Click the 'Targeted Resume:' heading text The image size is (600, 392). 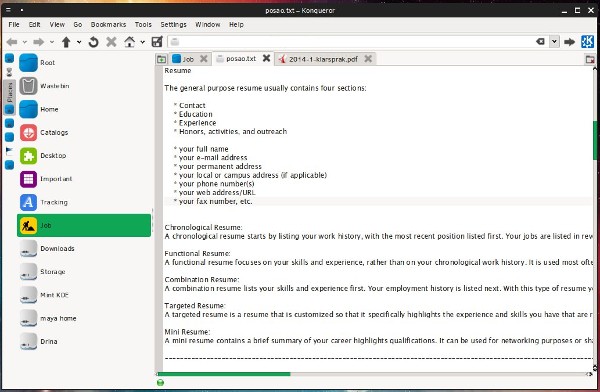tap(195, 305)
